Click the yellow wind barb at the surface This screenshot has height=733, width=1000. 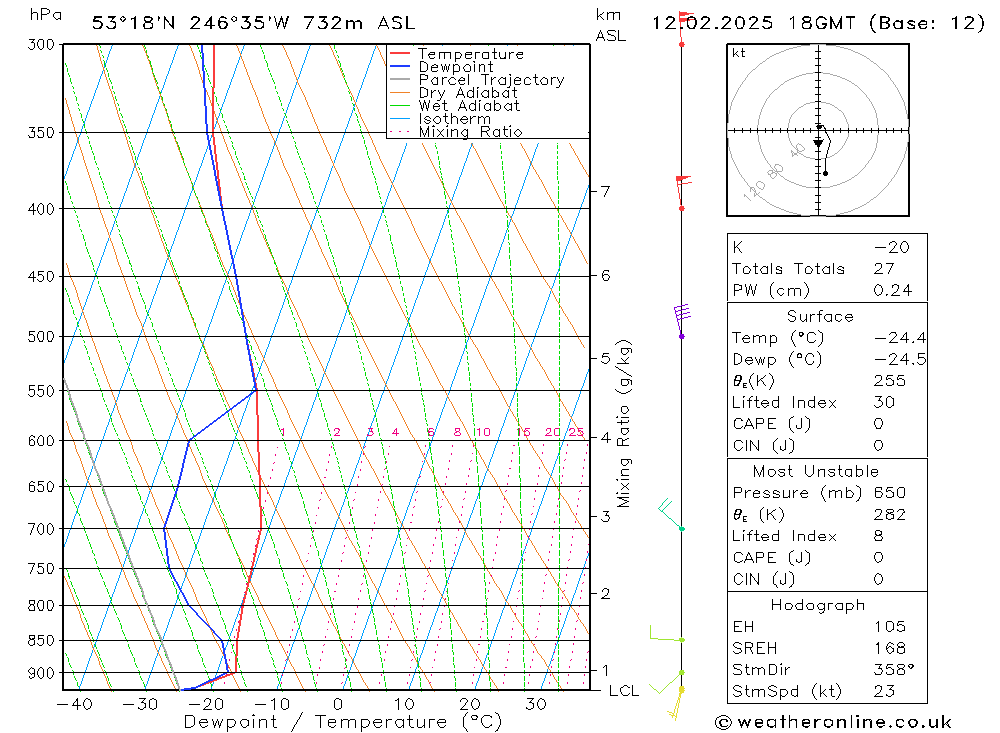tap(676, 704)
